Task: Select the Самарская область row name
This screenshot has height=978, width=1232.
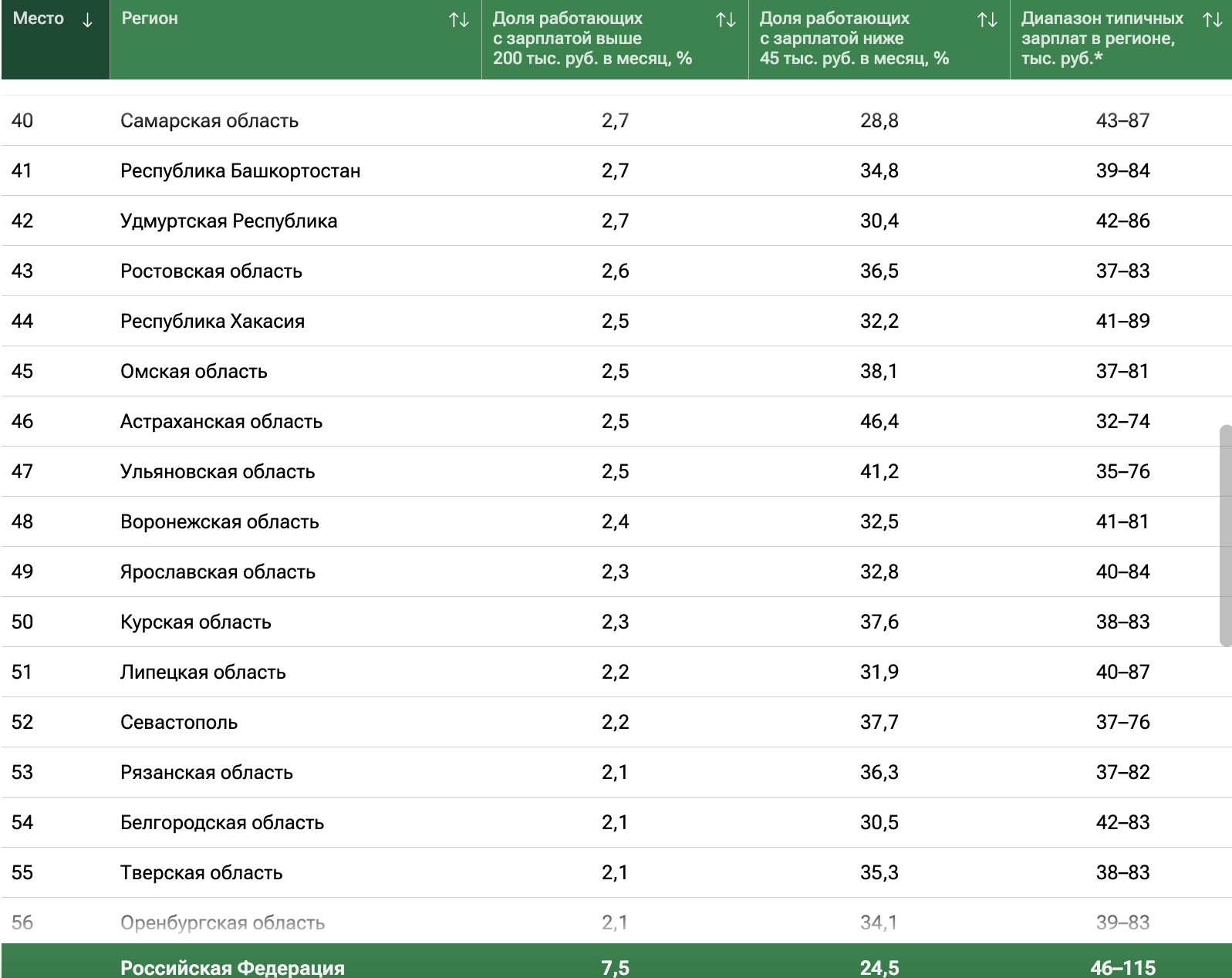Action: pos(209,121)
